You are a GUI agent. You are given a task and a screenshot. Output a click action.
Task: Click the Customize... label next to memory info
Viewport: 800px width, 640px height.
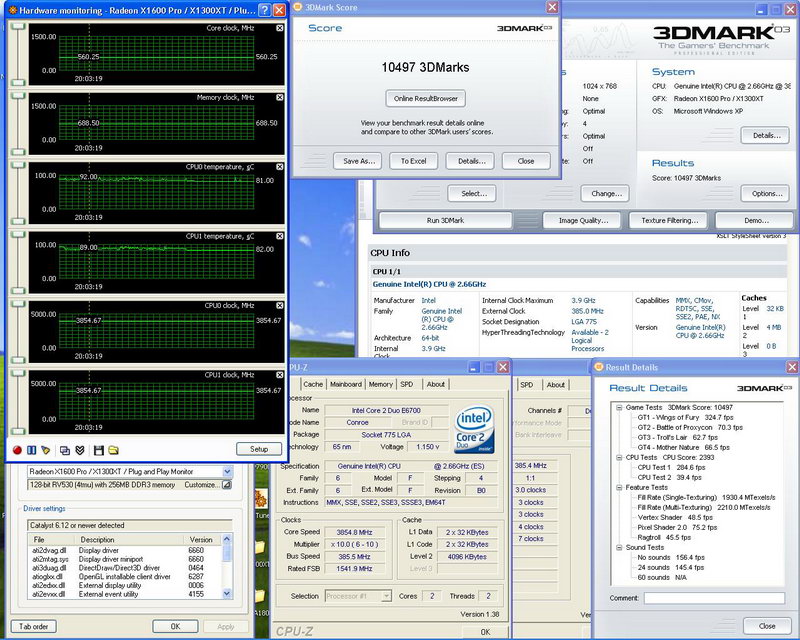click(x=203, y=485)
